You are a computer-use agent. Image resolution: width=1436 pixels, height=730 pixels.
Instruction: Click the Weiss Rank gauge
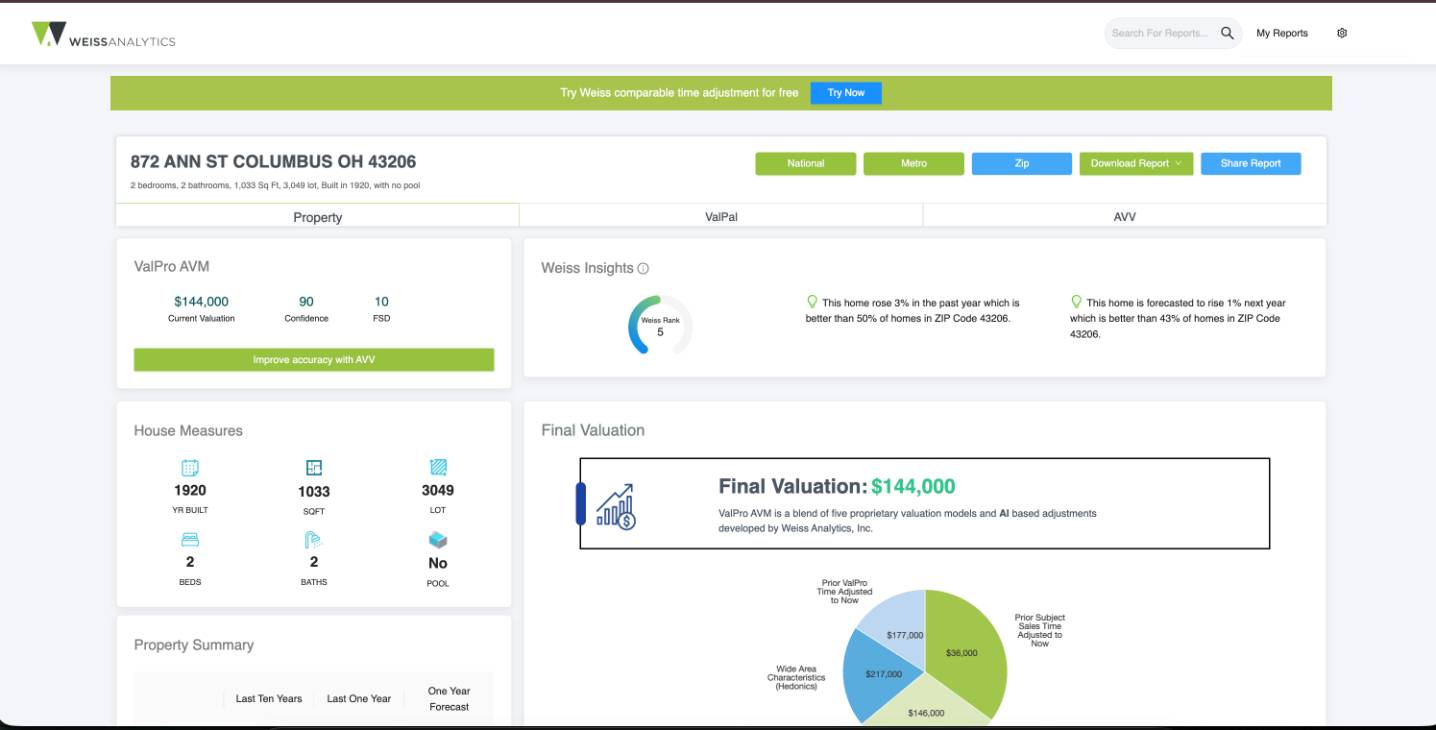click(660, 325)
